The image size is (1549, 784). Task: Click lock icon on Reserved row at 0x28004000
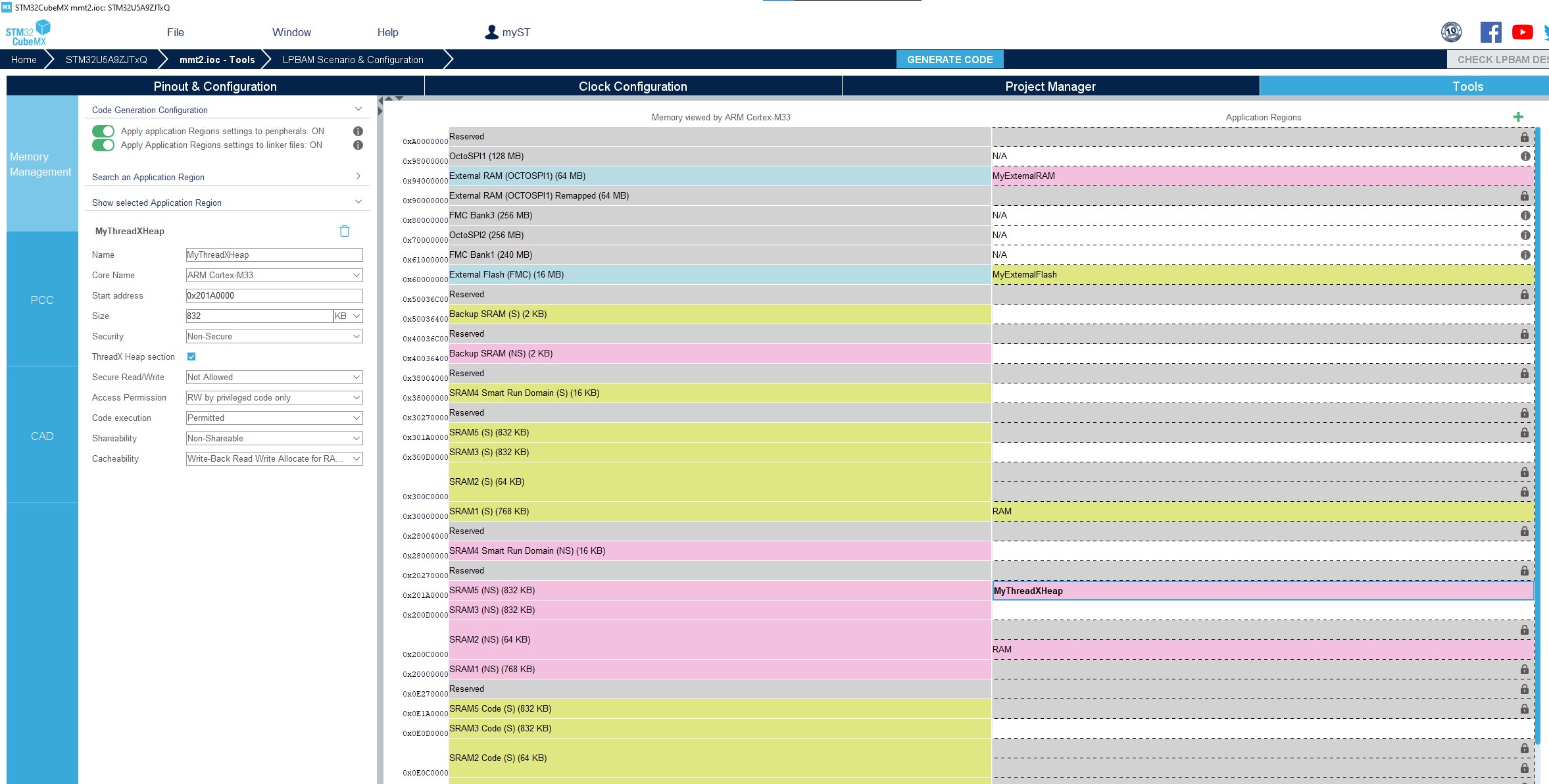(1525, 531)
